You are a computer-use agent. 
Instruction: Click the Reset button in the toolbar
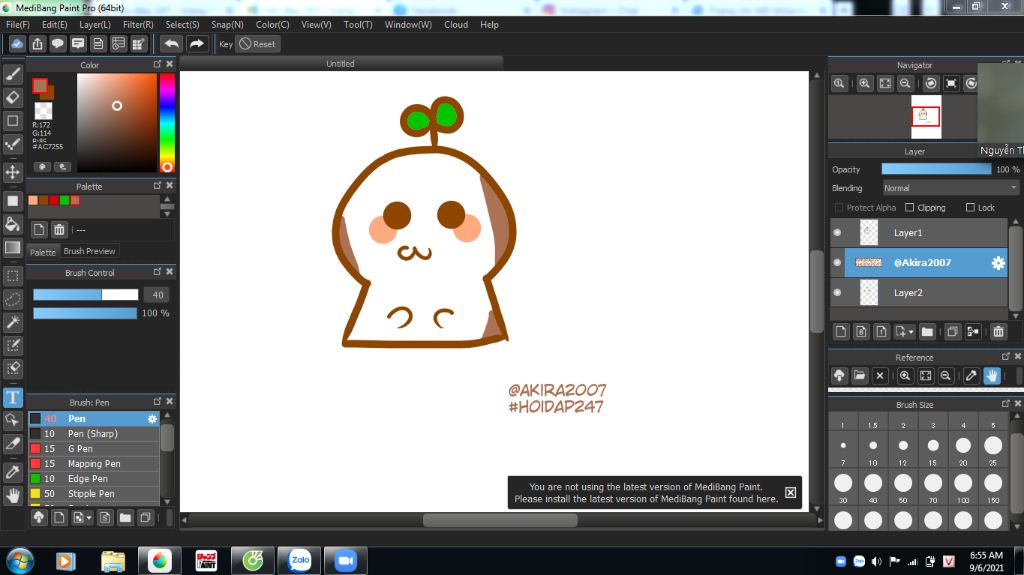coord(257,44)
